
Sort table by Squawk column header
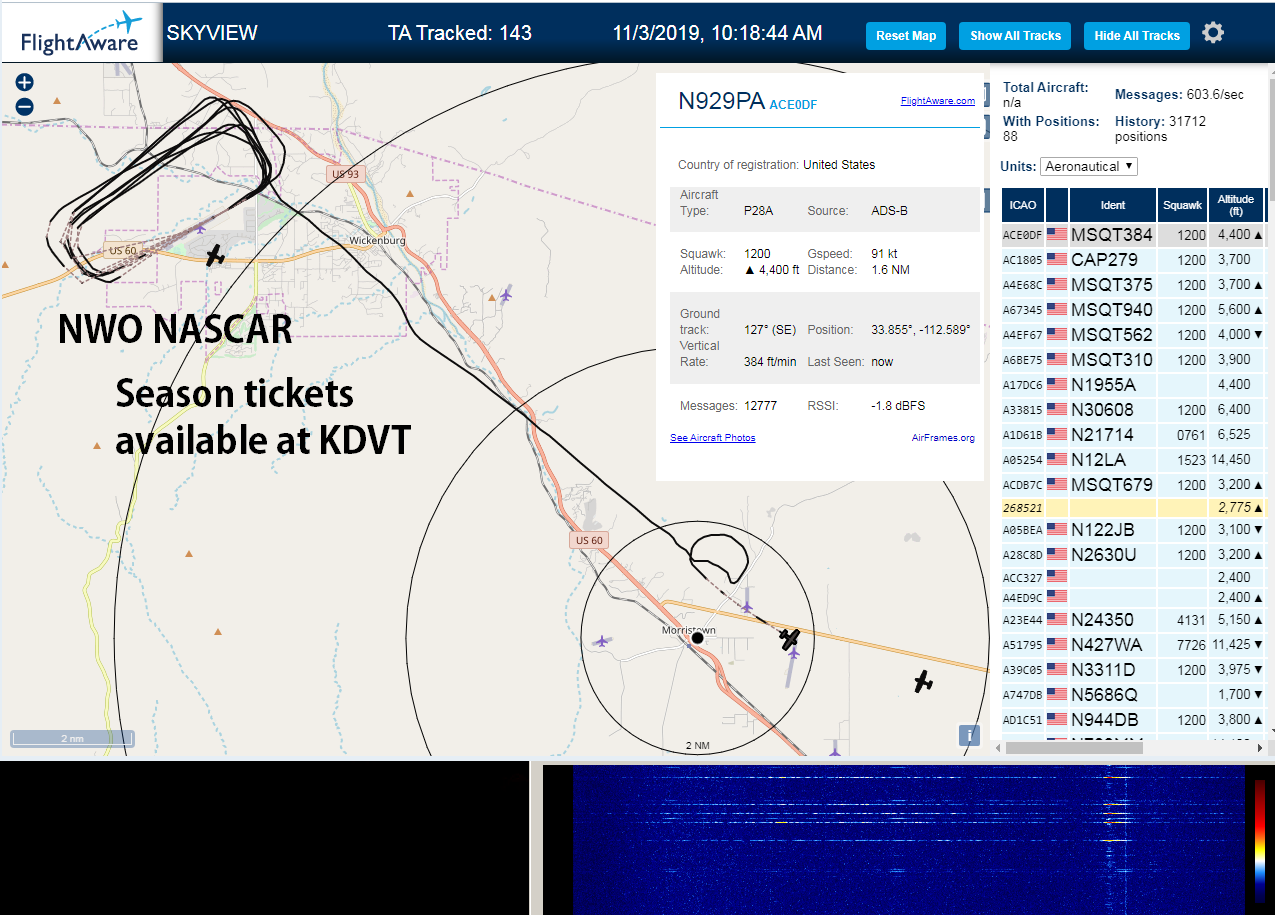1182,205
